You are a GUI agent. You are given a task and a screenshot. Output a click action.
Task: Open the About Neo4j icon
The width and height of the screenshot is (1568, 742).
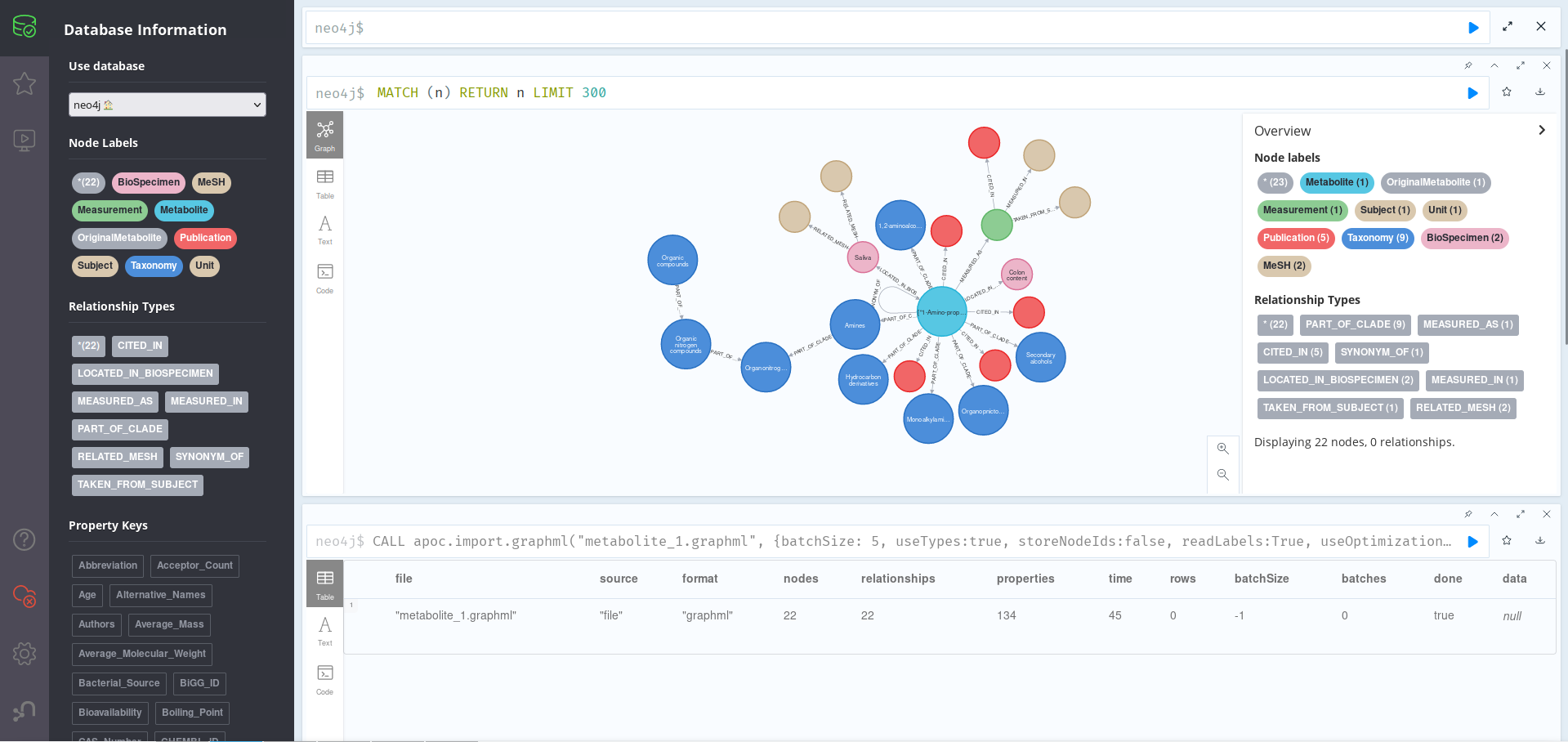pos(25,711)
